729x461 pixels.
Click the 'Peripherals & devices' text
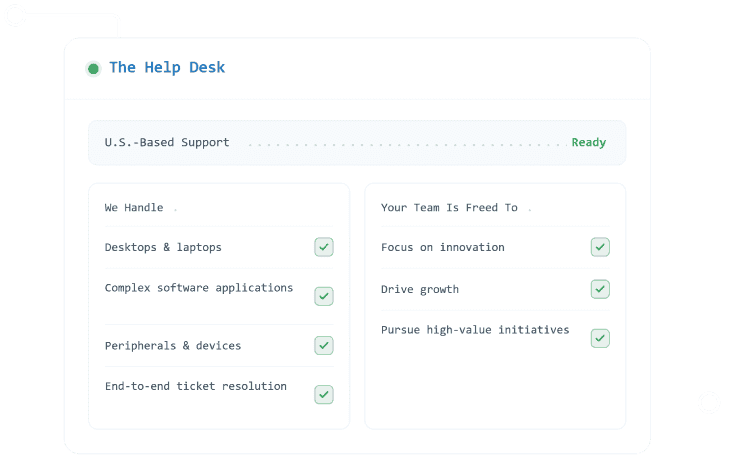(x=173, y=346)
